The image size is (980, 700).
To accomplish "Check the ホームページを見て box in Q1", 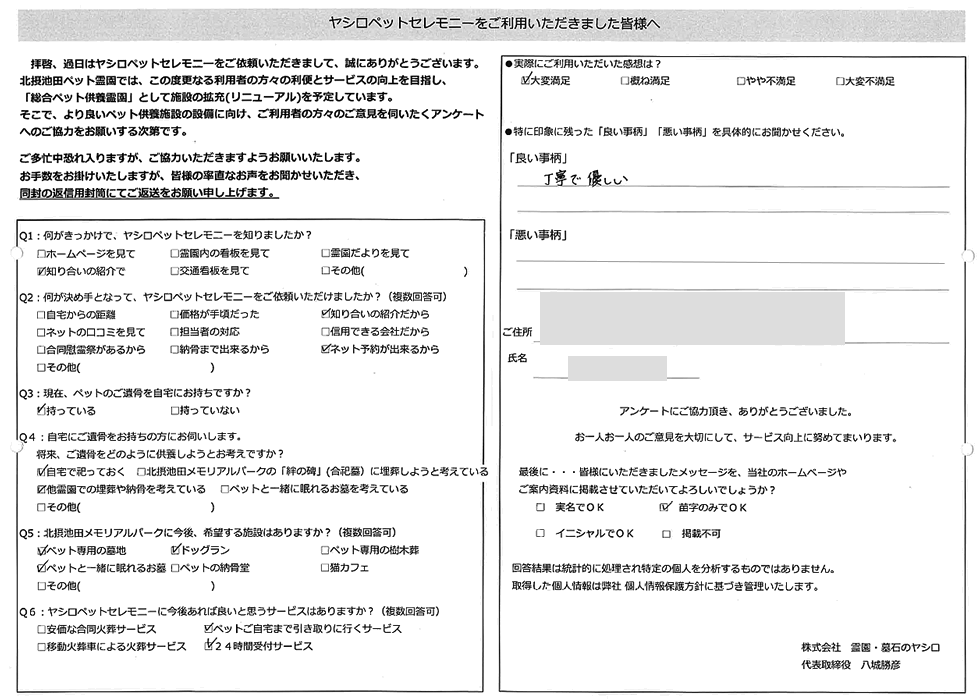I will pyautogui.click(x=41, y=254).
